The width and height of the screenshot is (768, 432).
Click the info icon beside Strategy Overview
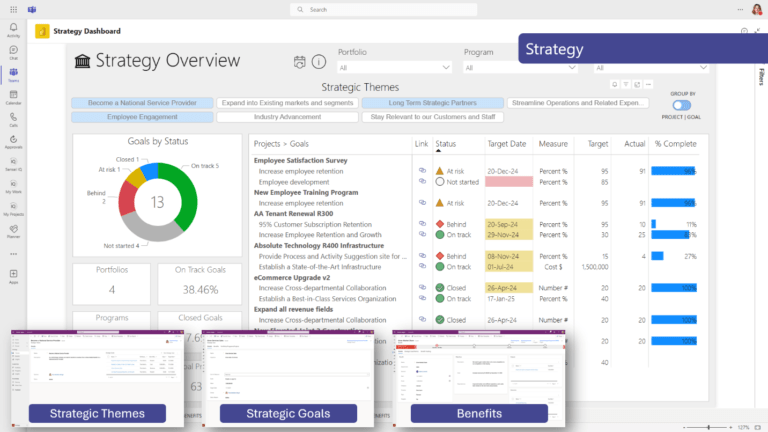[319, 62]
